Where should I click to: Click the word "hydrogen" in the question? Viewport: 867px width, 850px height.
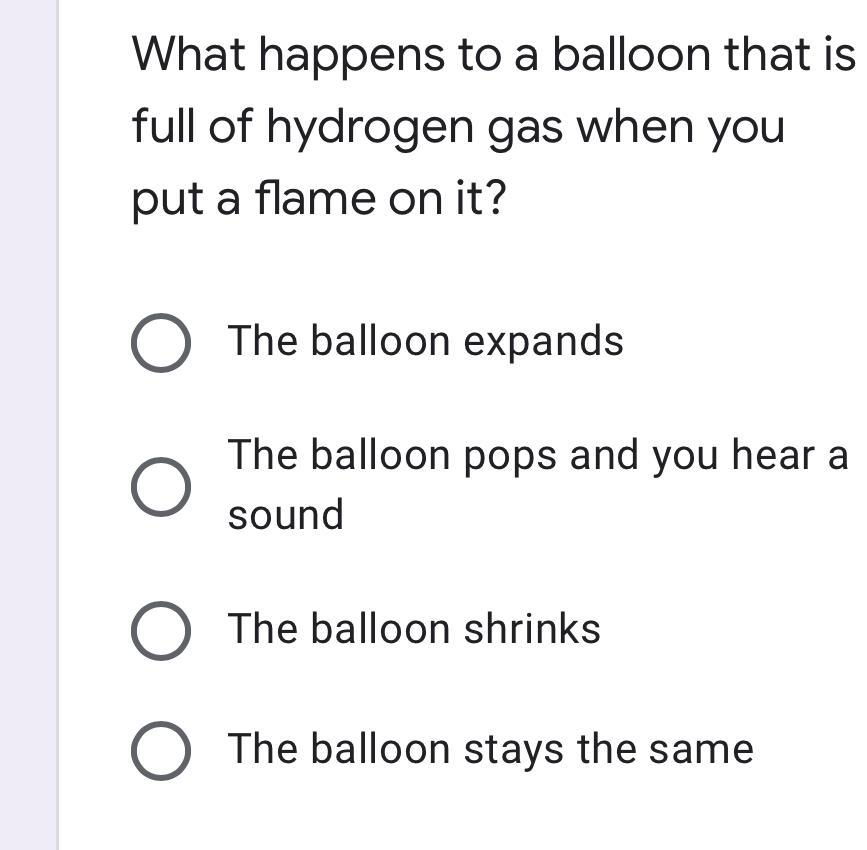pyautogui.click(x=370, y=128)
